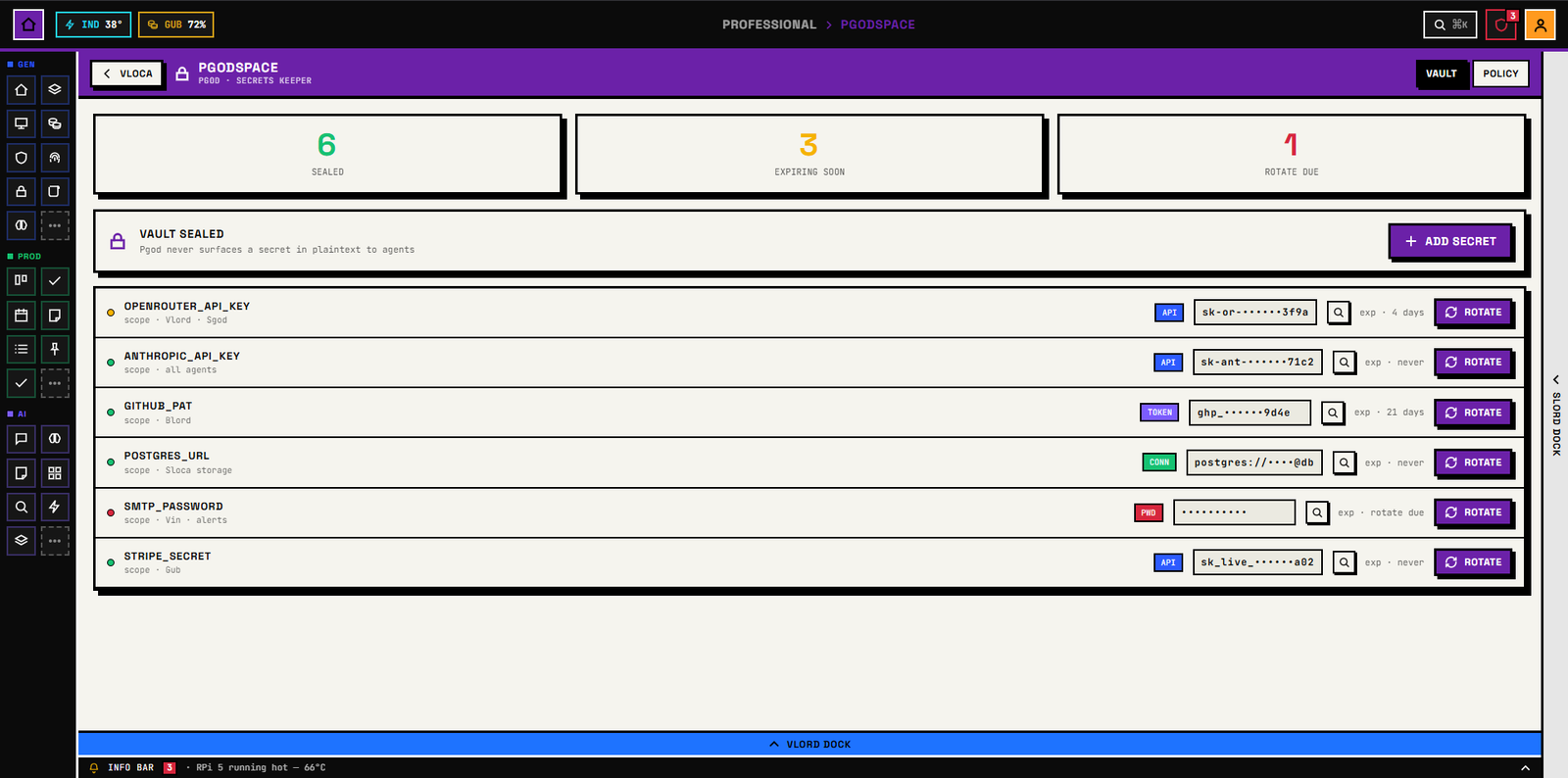Inspect POSTGRES_URL with its magnifier icon
This screenshot has height=778, width=1568.
(1344, 462)
